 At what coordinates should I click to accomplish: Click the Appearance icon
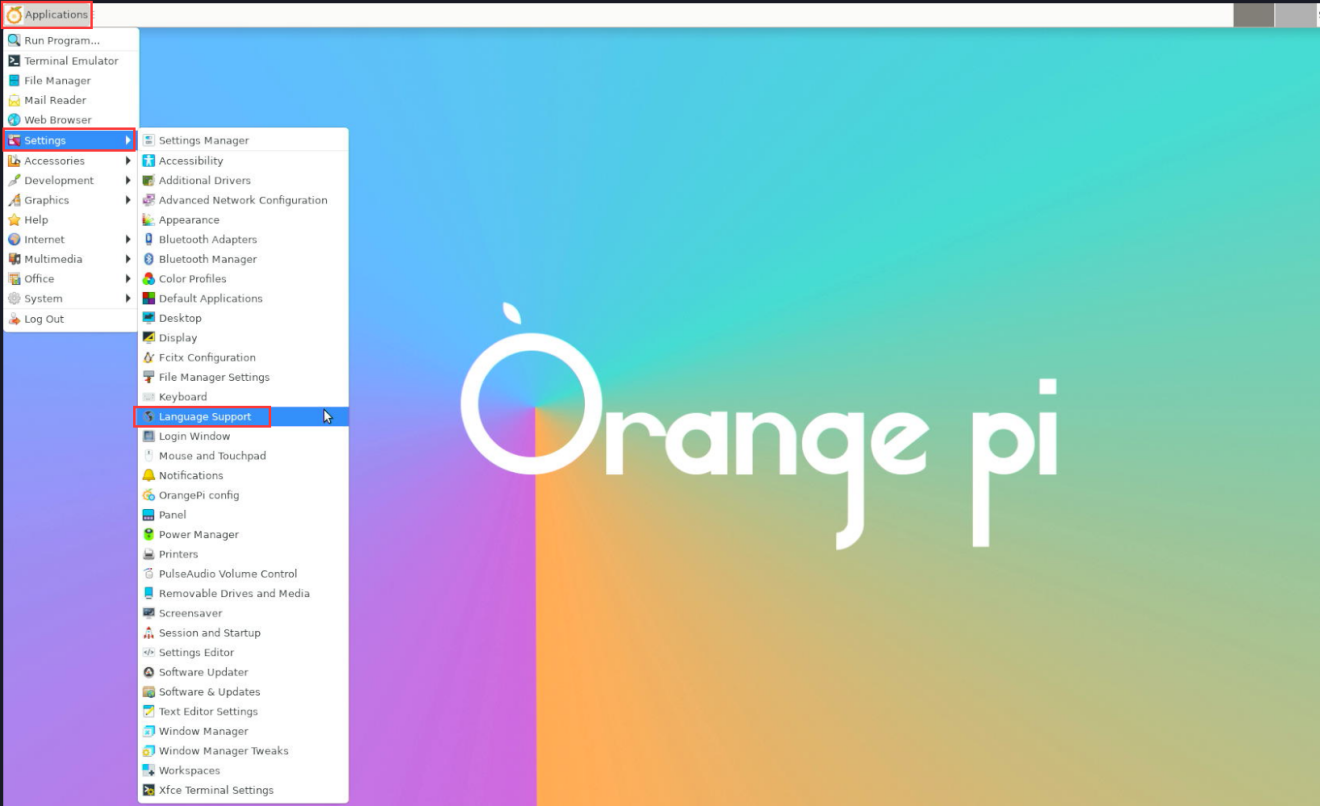pos(149,220)
